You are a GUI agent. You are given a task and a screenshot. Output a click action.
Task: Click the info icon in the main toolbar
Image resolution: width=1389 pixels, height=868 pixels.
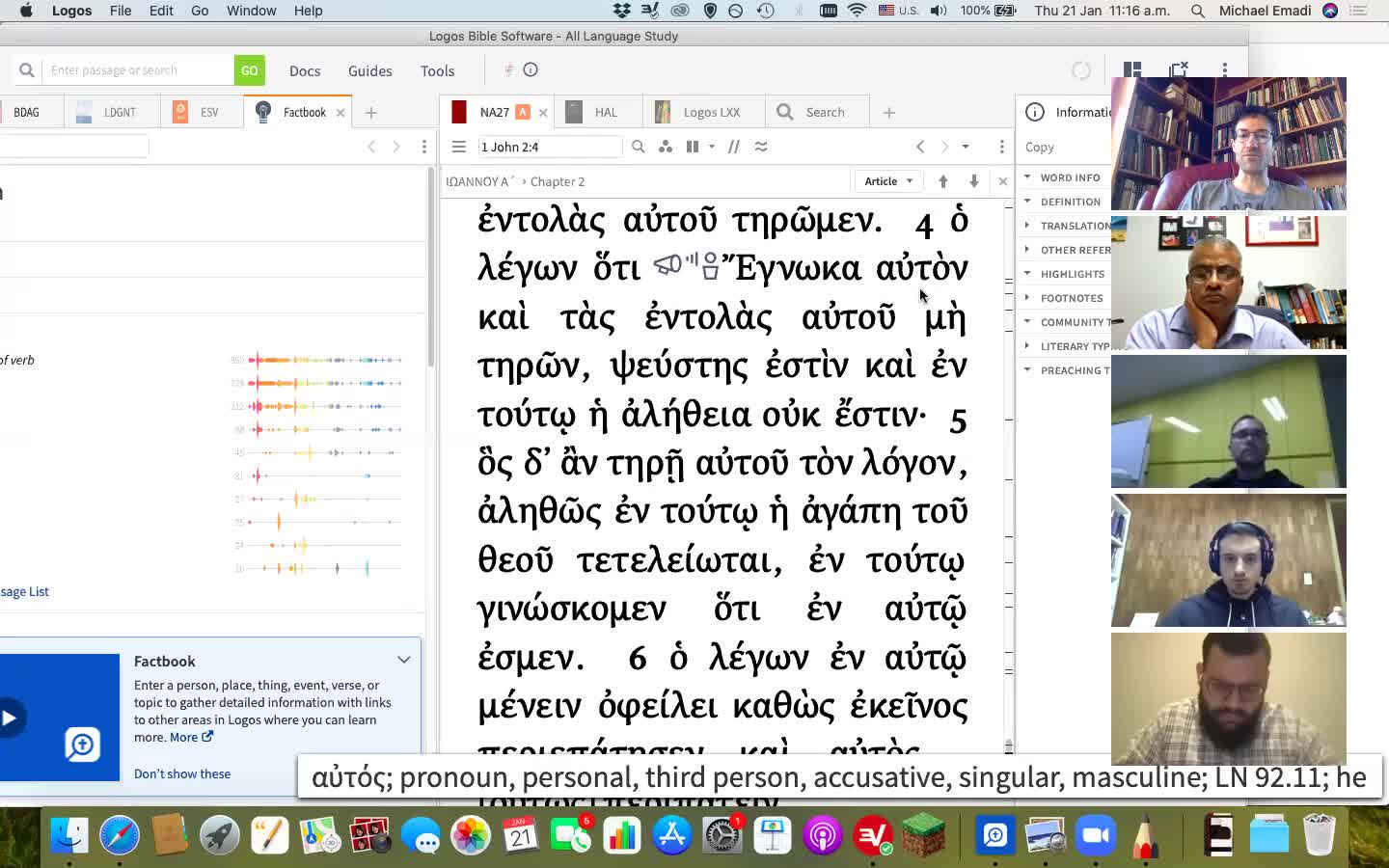tap(531, 69)
